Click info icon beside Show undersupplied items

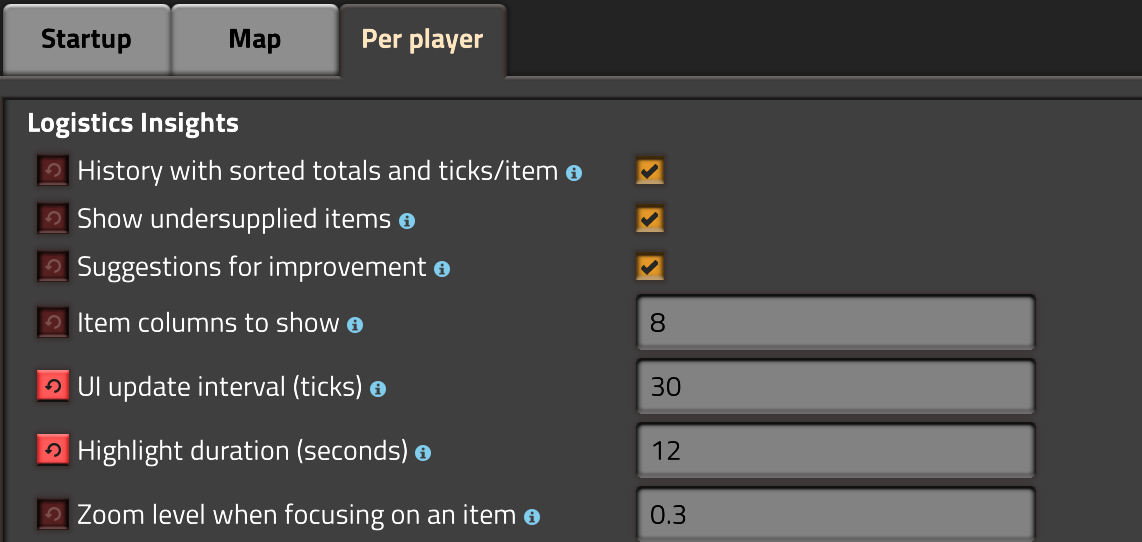(407, 221)
